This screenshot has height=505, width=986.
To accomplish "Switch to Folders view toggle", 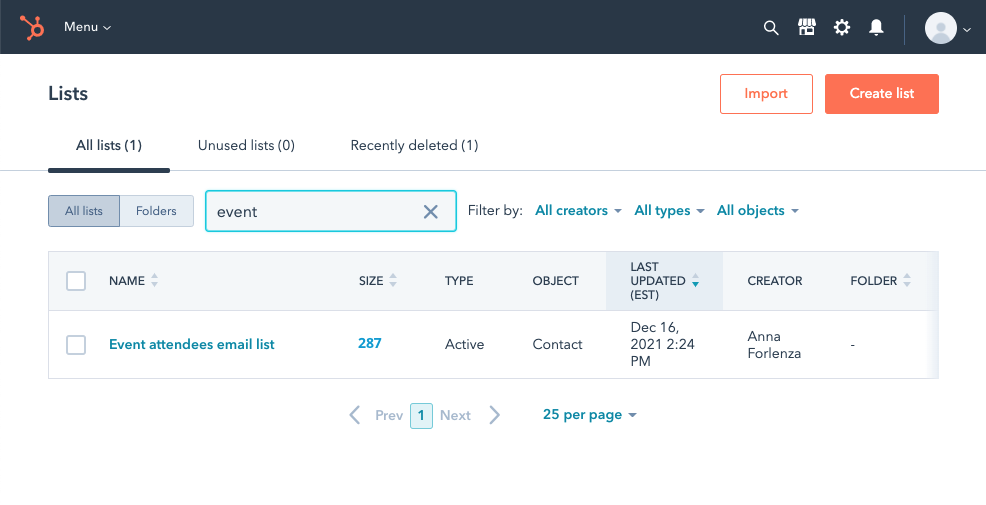I will [x=156, y=211].
